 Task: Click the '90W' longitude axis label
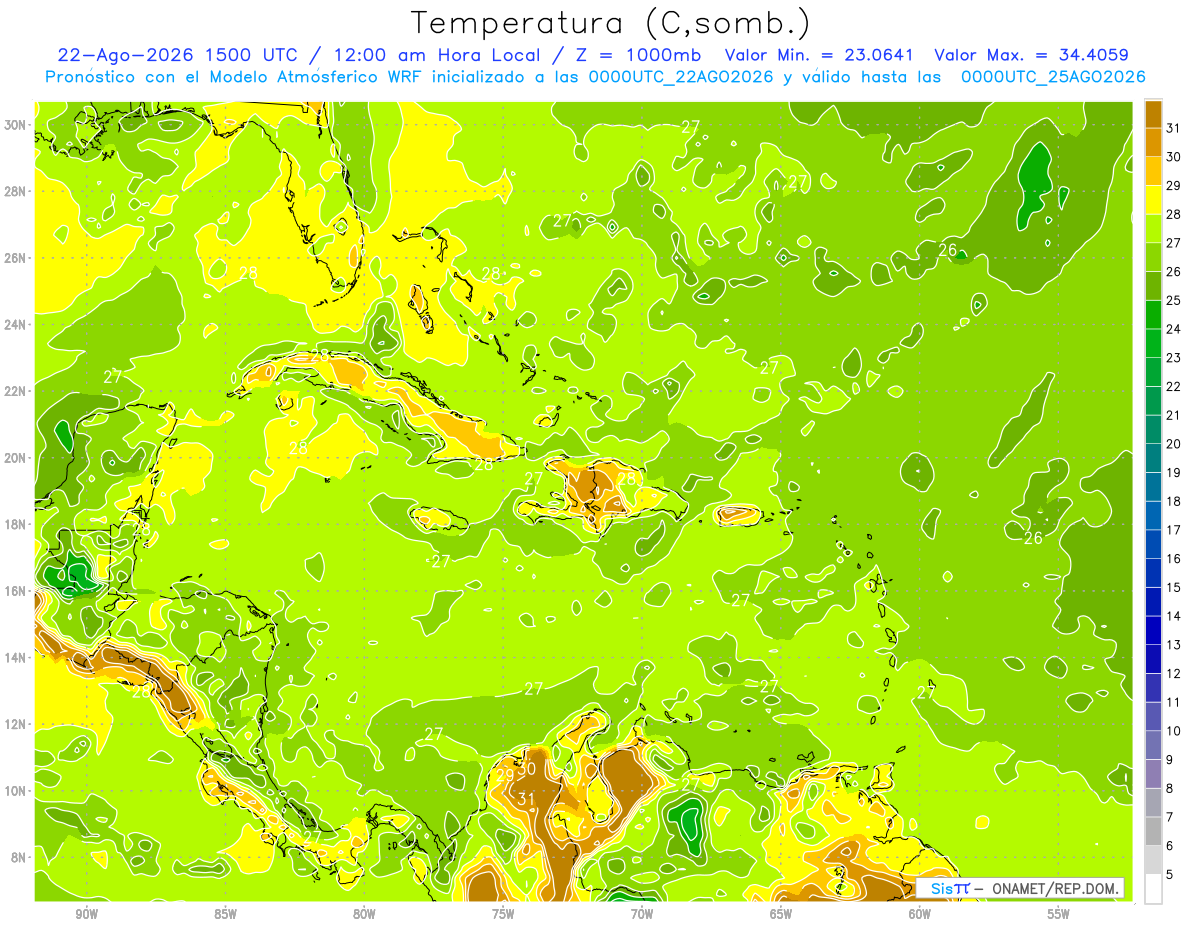[86, 914]
